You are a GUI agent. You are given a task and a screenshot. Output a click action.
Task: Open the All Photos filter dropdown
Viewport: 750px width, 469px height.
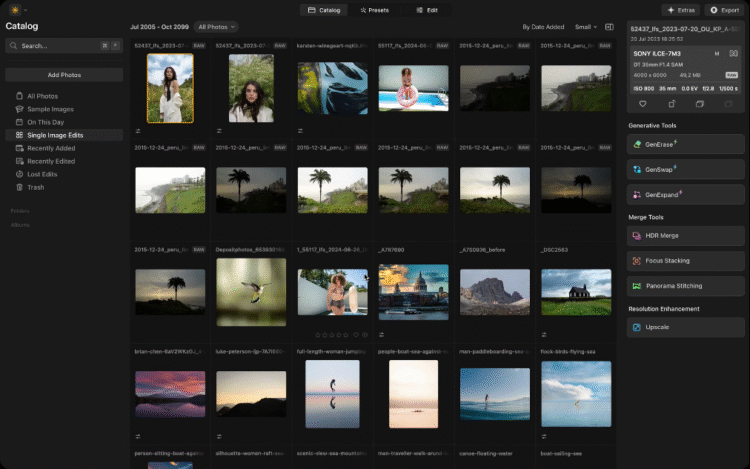(216, 27)
